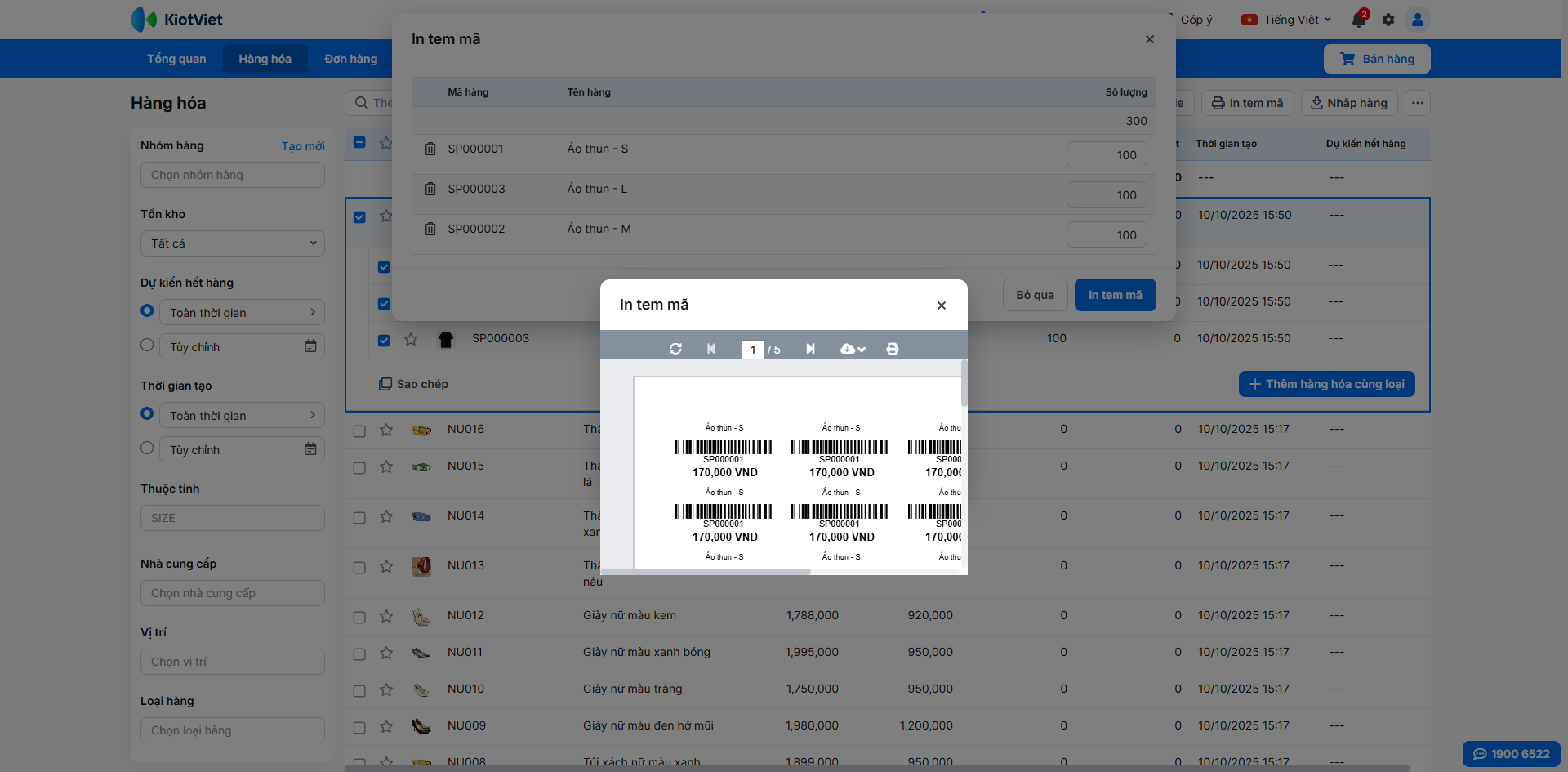The height and width of the screenshot is (772, 1568).
Task: Star the NU010 product row
Action: tap(386, 689)
